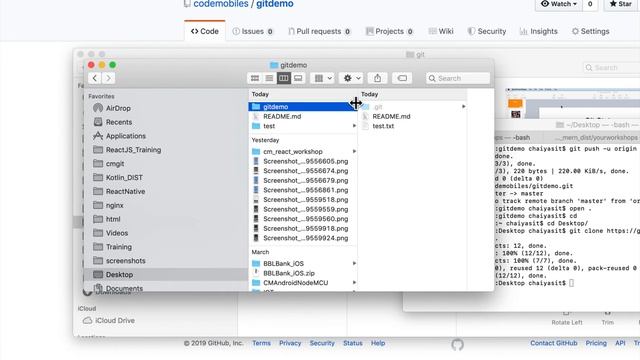
Task: Click the Edit Tags toolbar button
Action: pyautogui.click(x=402, y=78)
